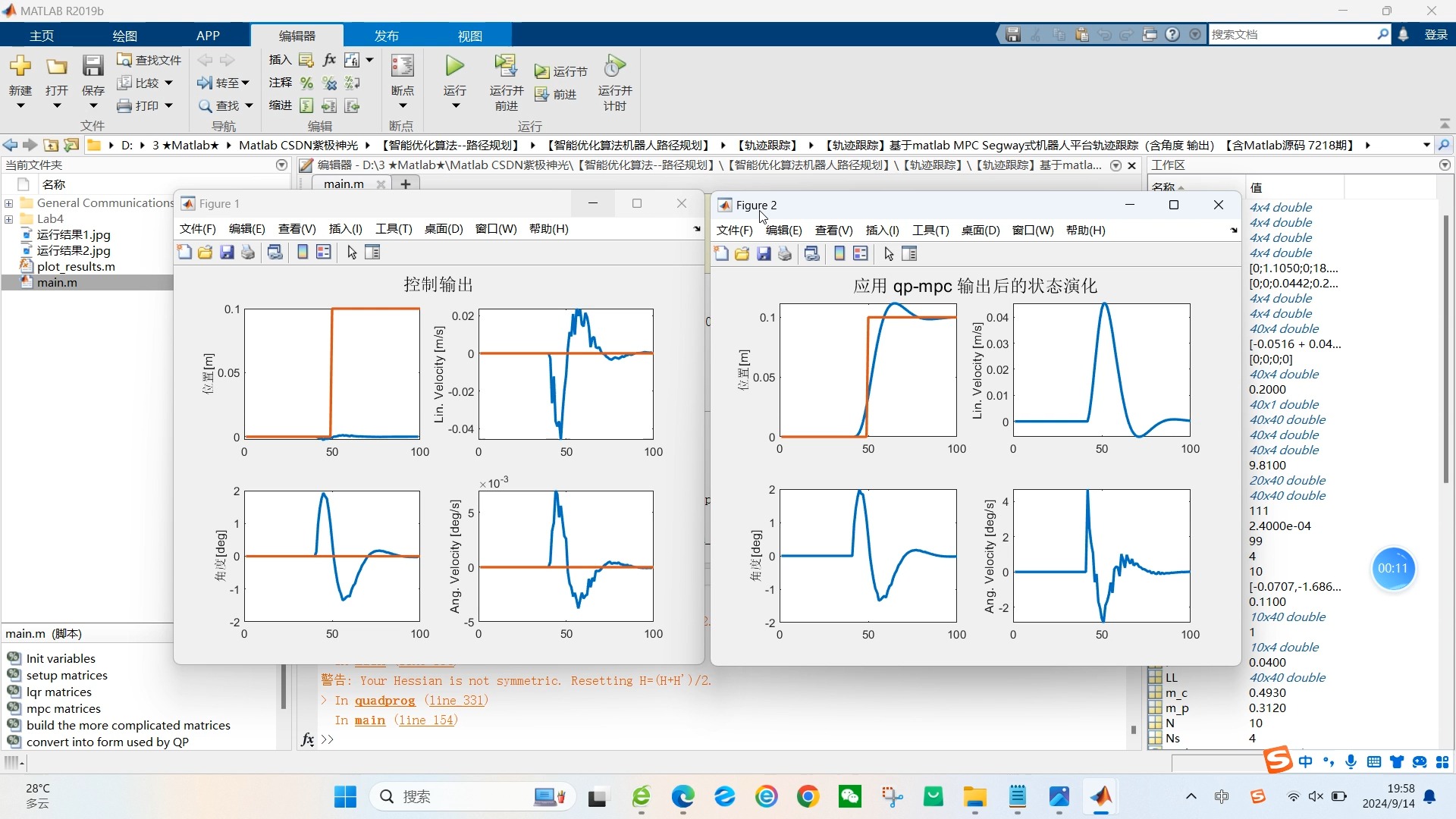This screenshot has height=819, width=1456.
Task: Insert a colorbar in Figure 1
Action: pyautogui.click(x=302, y=253)
